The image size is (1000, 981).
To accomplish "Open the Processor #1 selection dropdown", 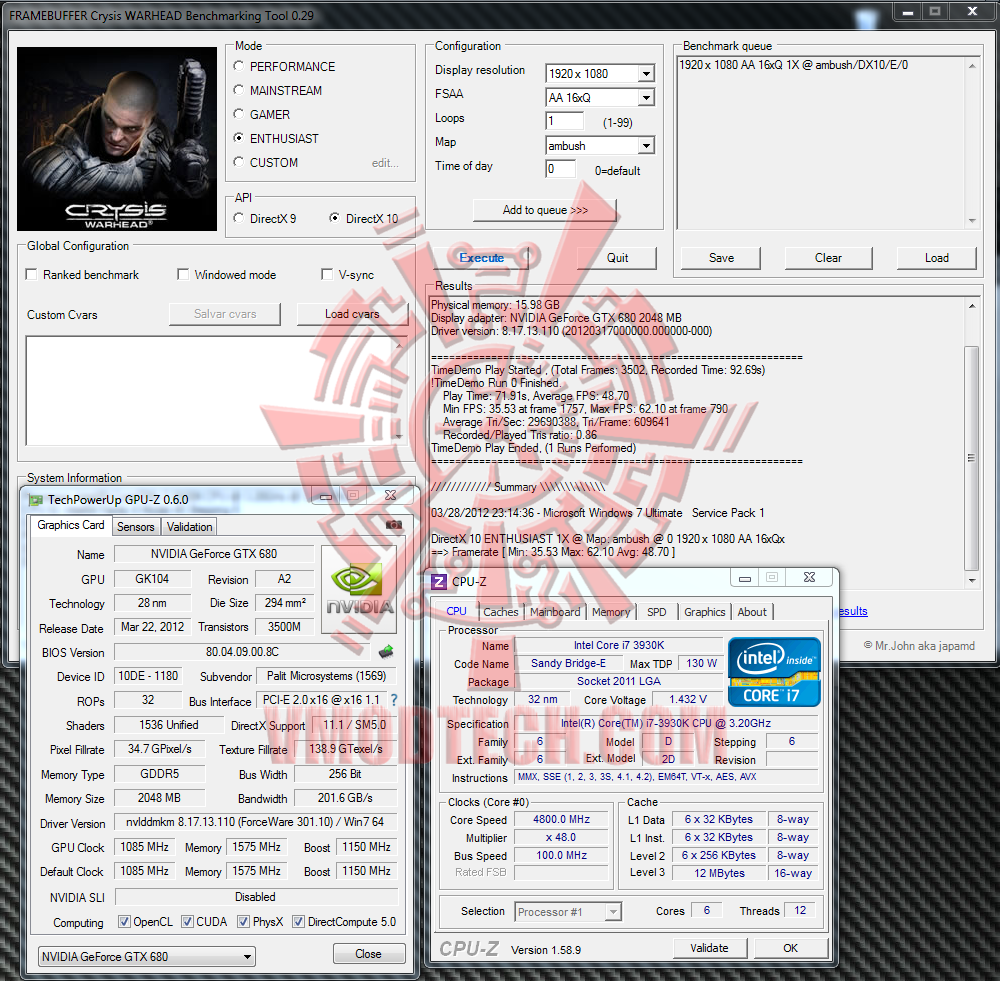I will (x=568, y=912).
